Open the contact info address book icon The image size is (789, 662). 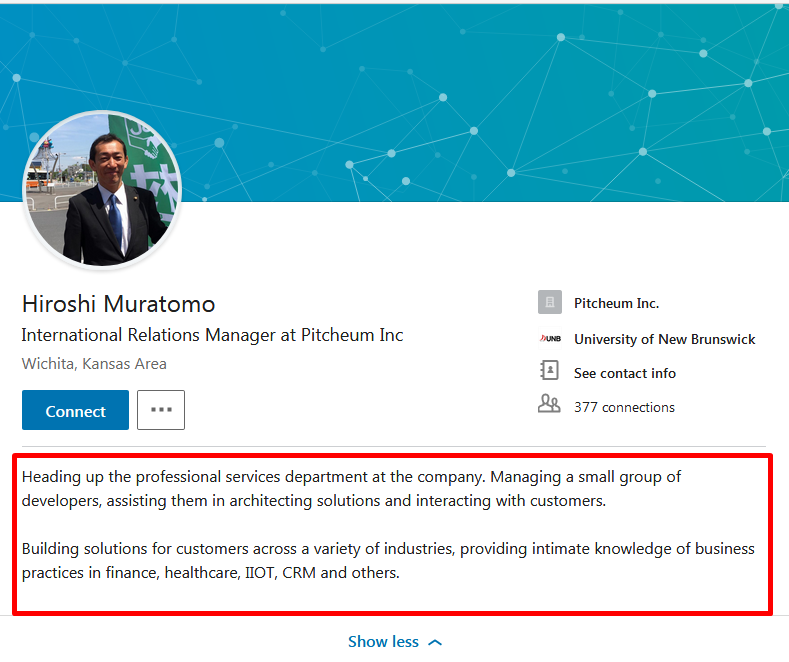(549, 370)
